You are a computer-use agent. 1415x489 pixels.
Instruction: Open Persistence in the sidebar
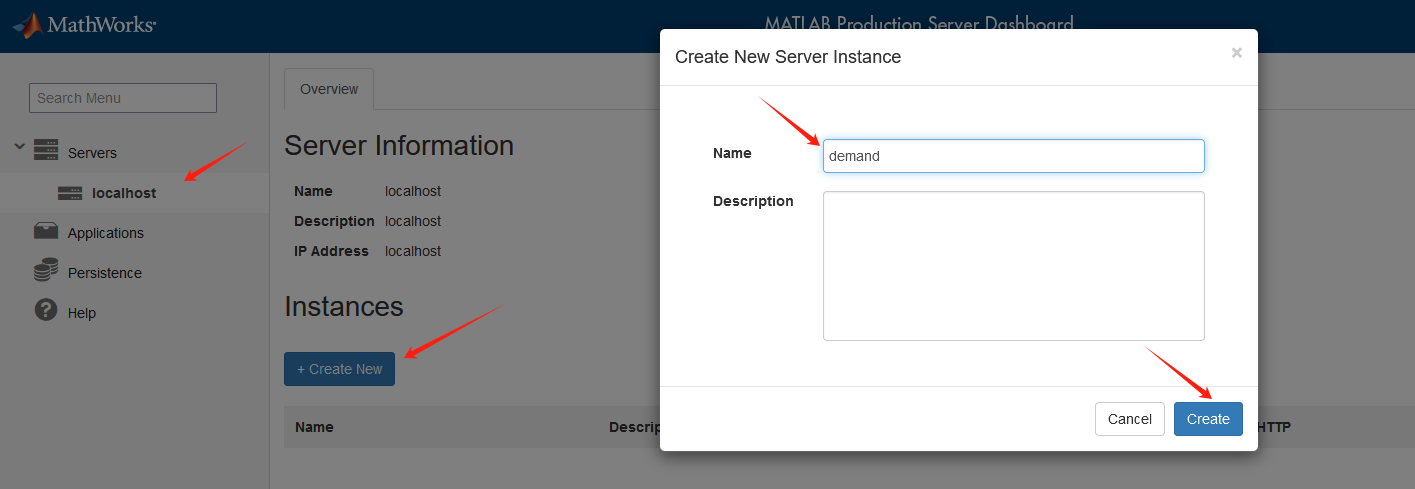click(105, 273)
